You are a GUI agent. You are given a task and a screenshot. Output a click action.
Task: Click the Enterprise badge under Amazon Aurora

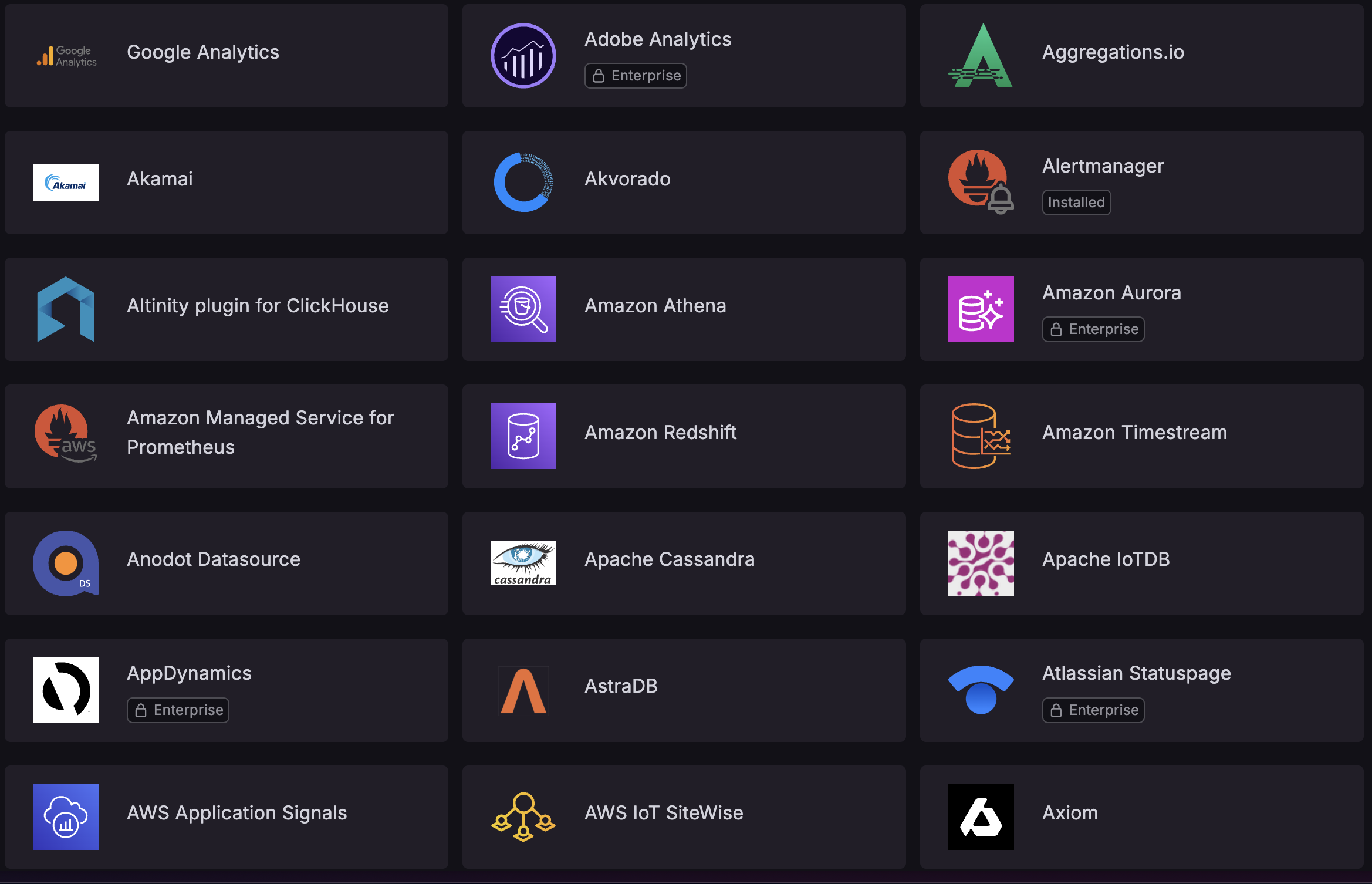tap(1093, 329)
